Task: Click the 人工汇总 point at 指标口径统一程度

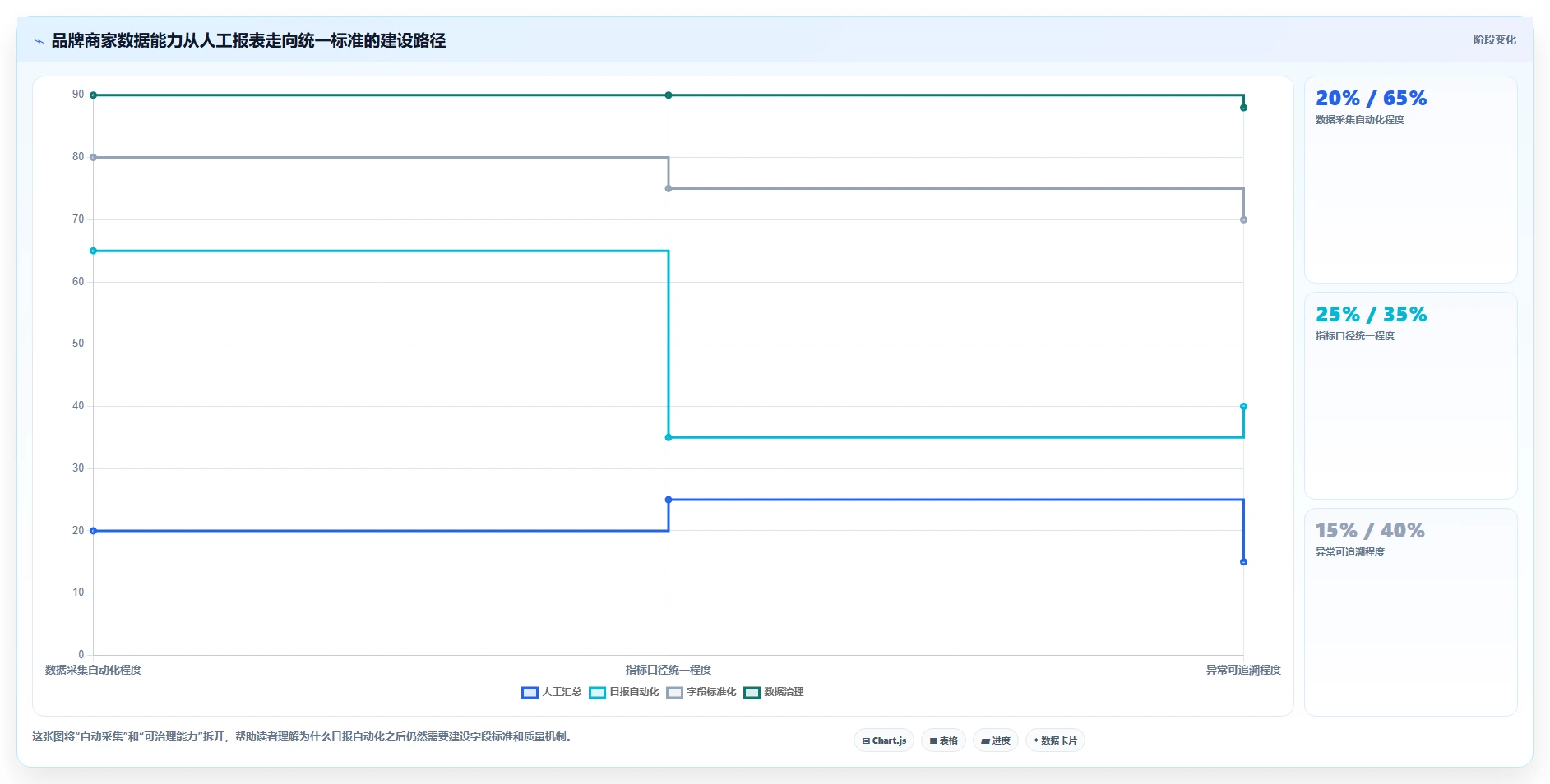Action: pos(669,500)
